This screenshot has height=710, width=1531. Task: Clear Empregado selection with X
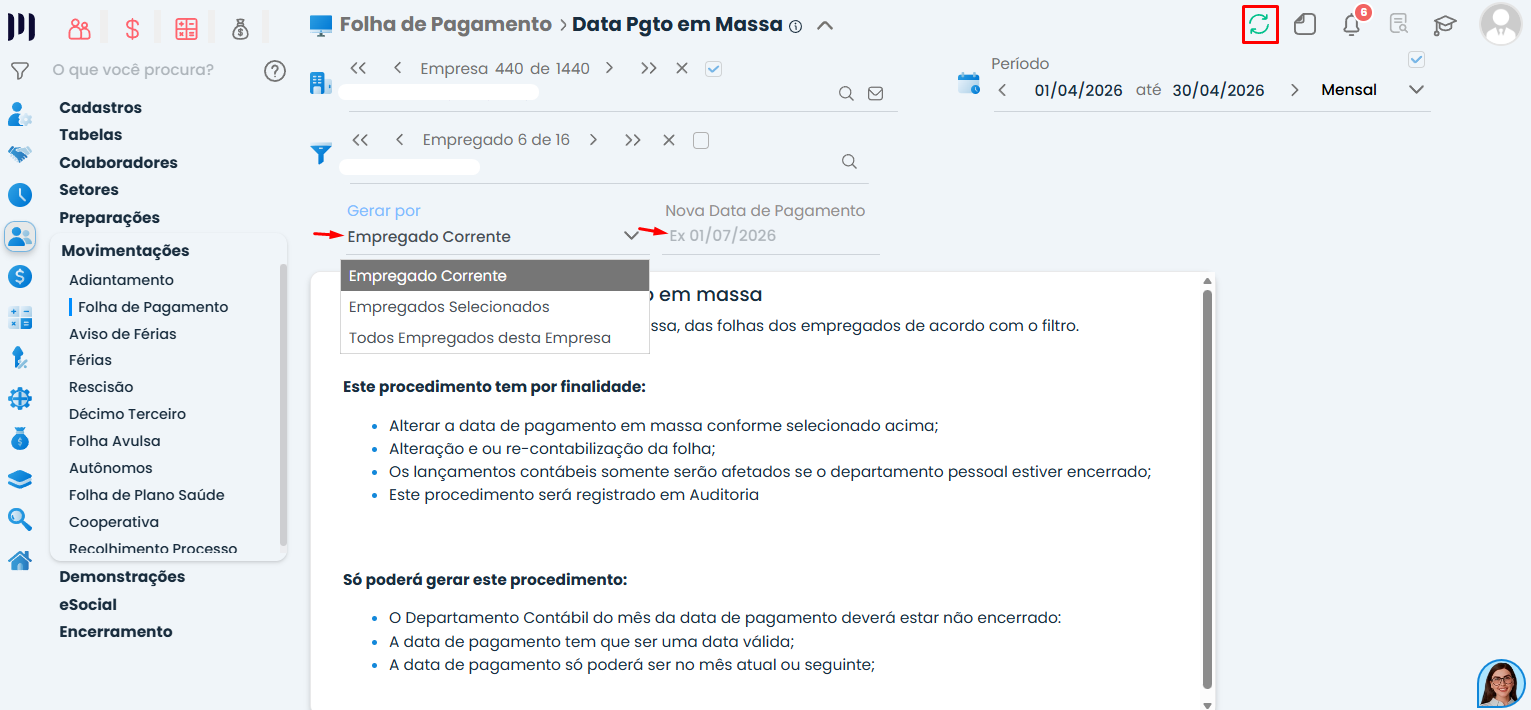click(669, 140)
